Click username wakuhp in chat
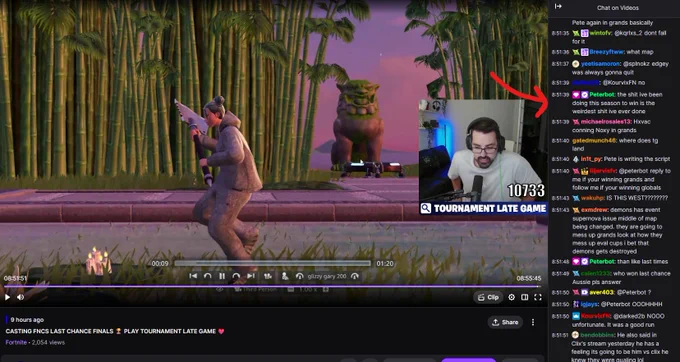680x362 pixels. click(x=592, y=198)
